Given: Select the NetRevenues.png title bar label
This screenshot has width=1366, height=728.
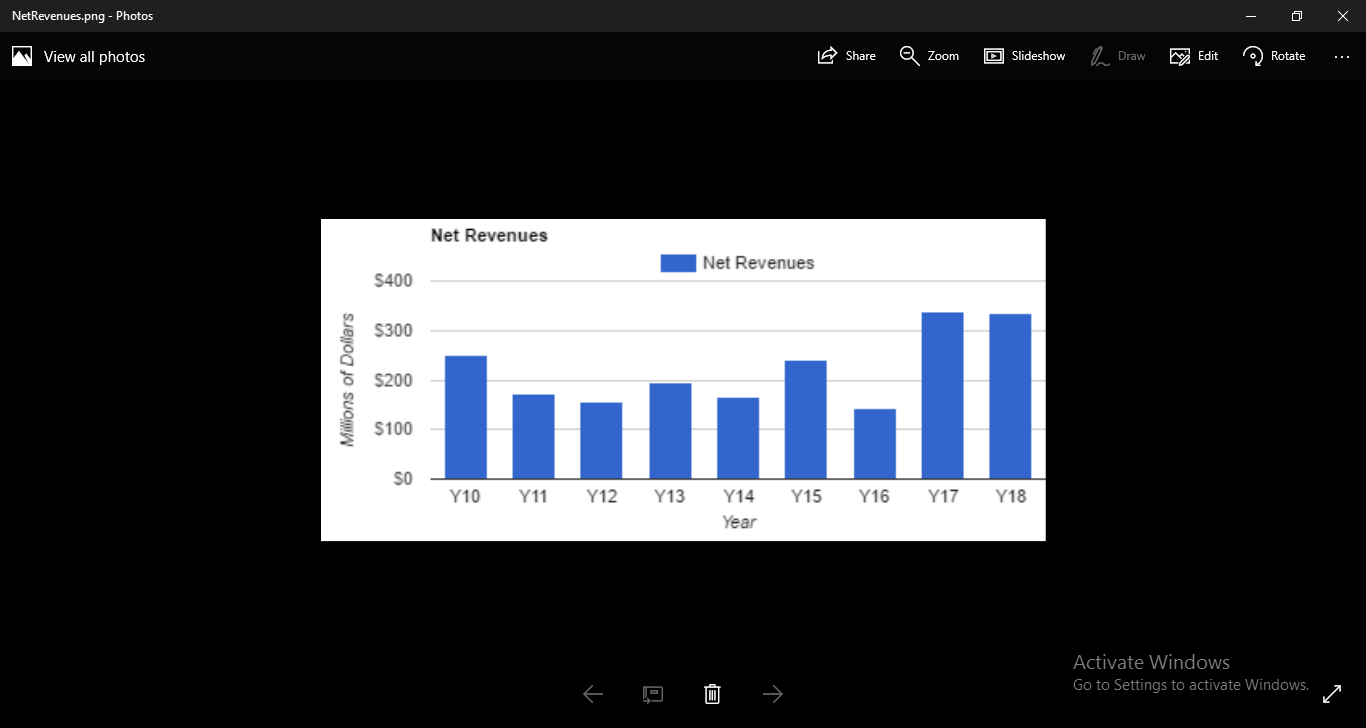Looking at the screenshot, I should coord(83,15).
